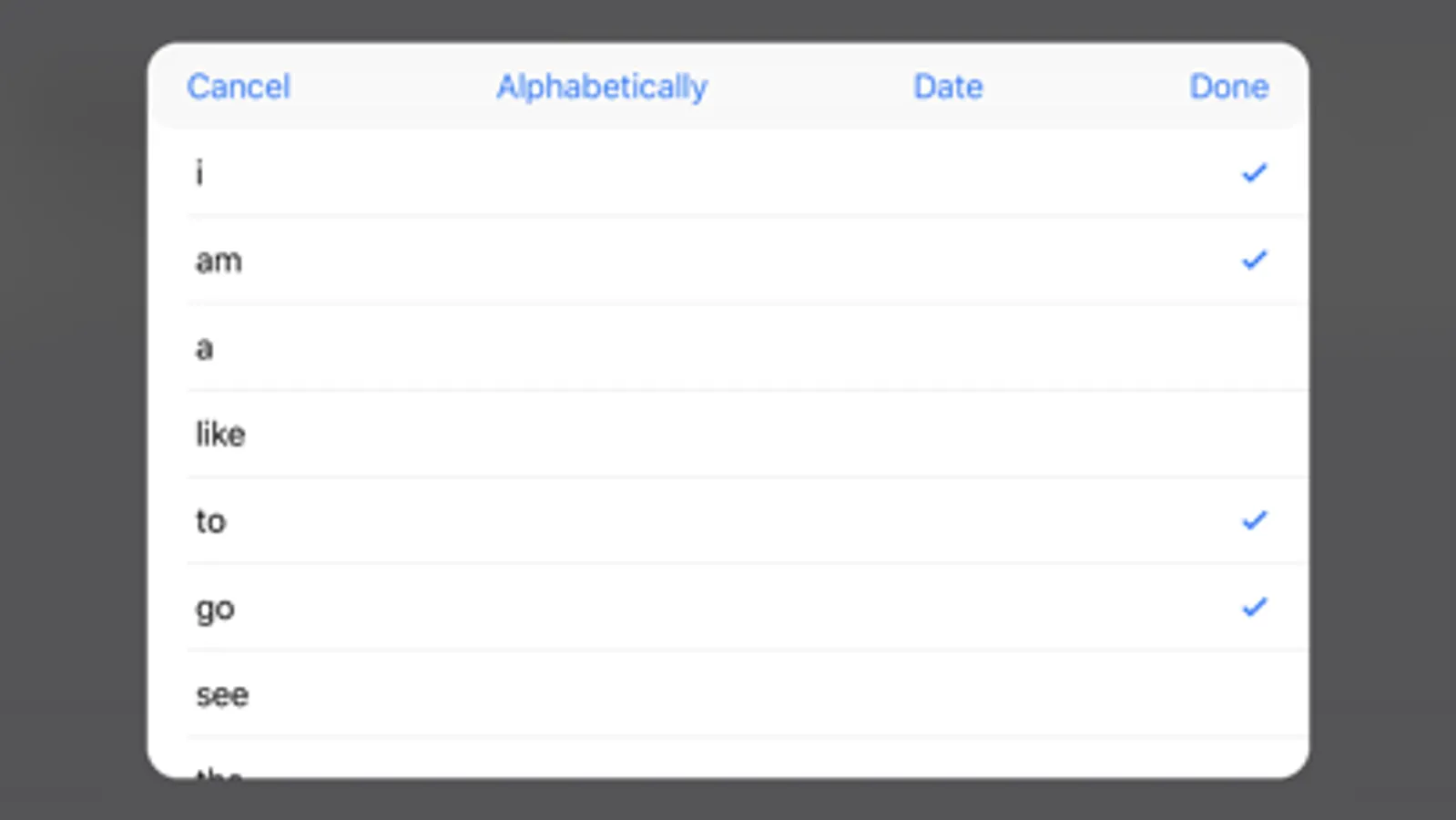Select the word "see"
This screenshot has height=820, width=1456.
[222, 695]
